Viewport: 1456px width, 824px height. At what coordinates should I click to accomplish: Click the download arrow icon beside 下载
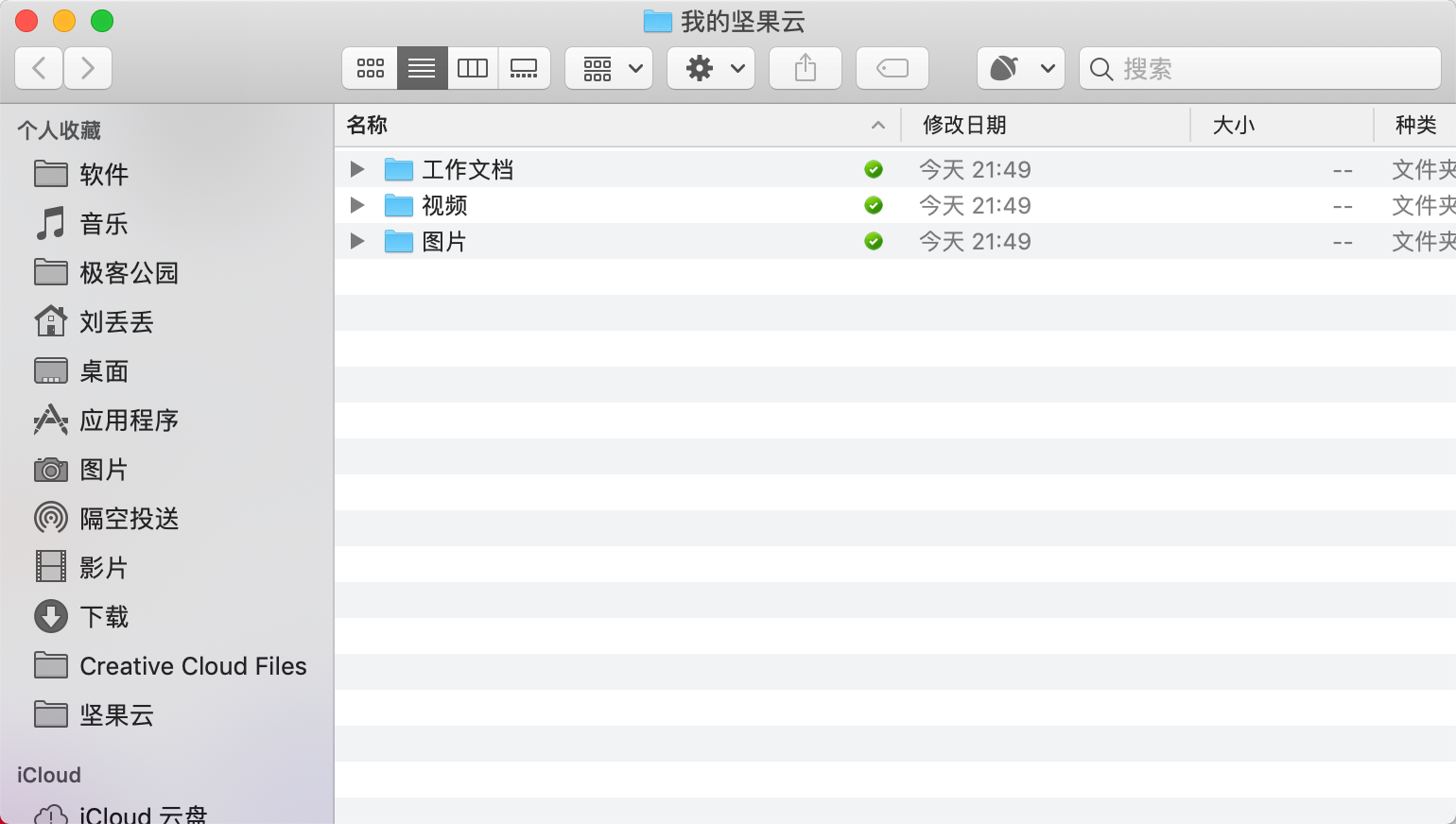pos(51,616)
